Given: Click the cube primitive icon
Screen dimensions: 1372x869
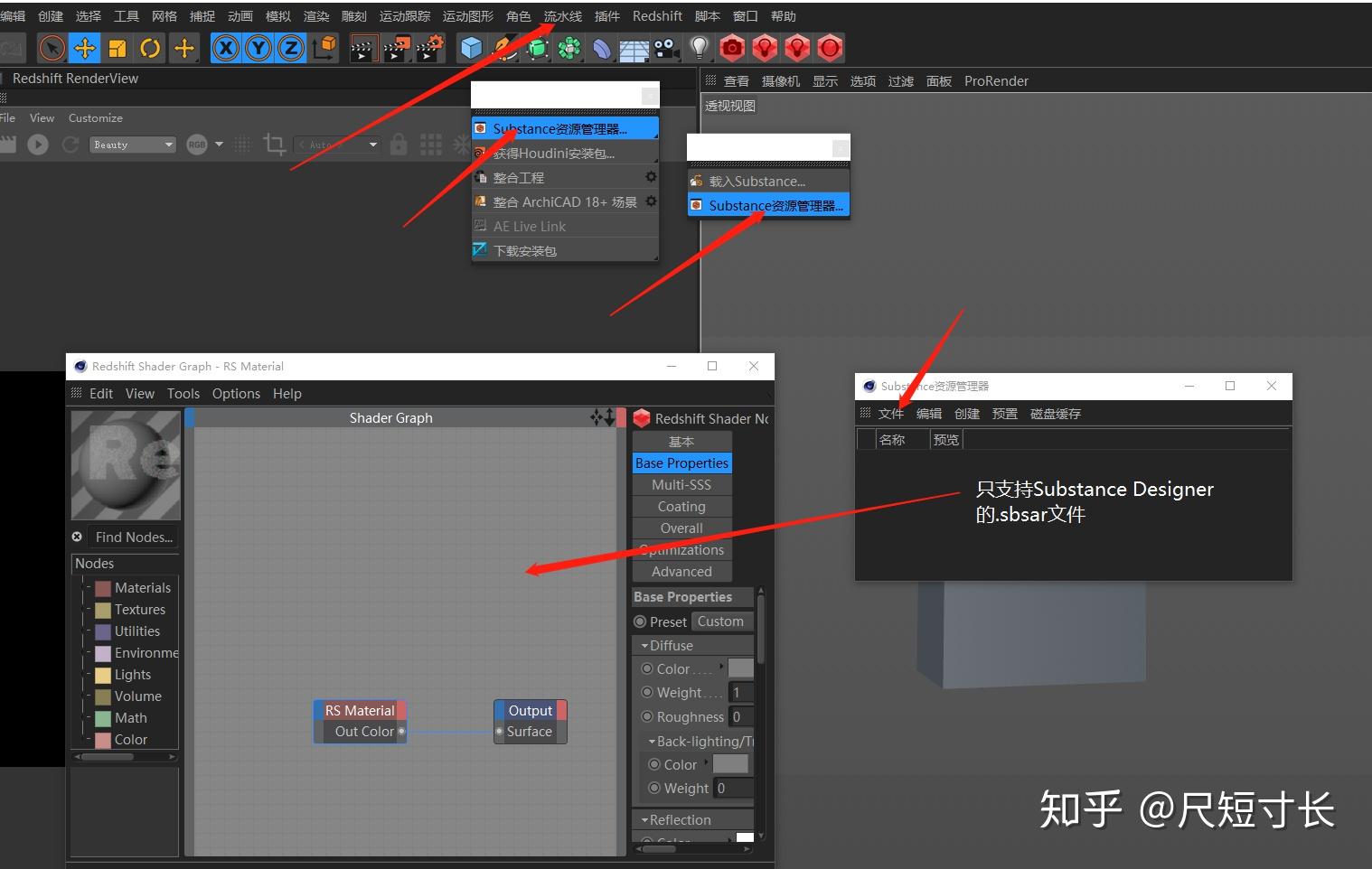Looking at the screenshot, I should (x=471, y=48).
